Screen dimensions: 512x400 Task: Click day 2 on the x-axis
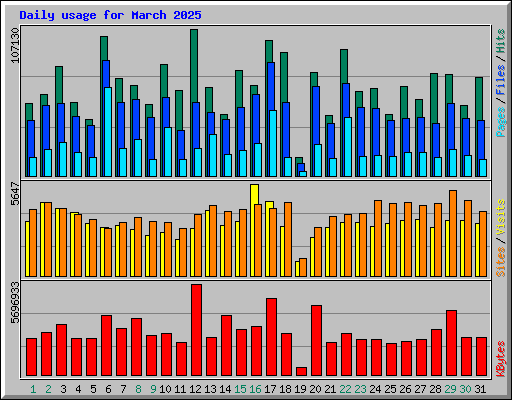pyautogui.click(x=48, y=389)
